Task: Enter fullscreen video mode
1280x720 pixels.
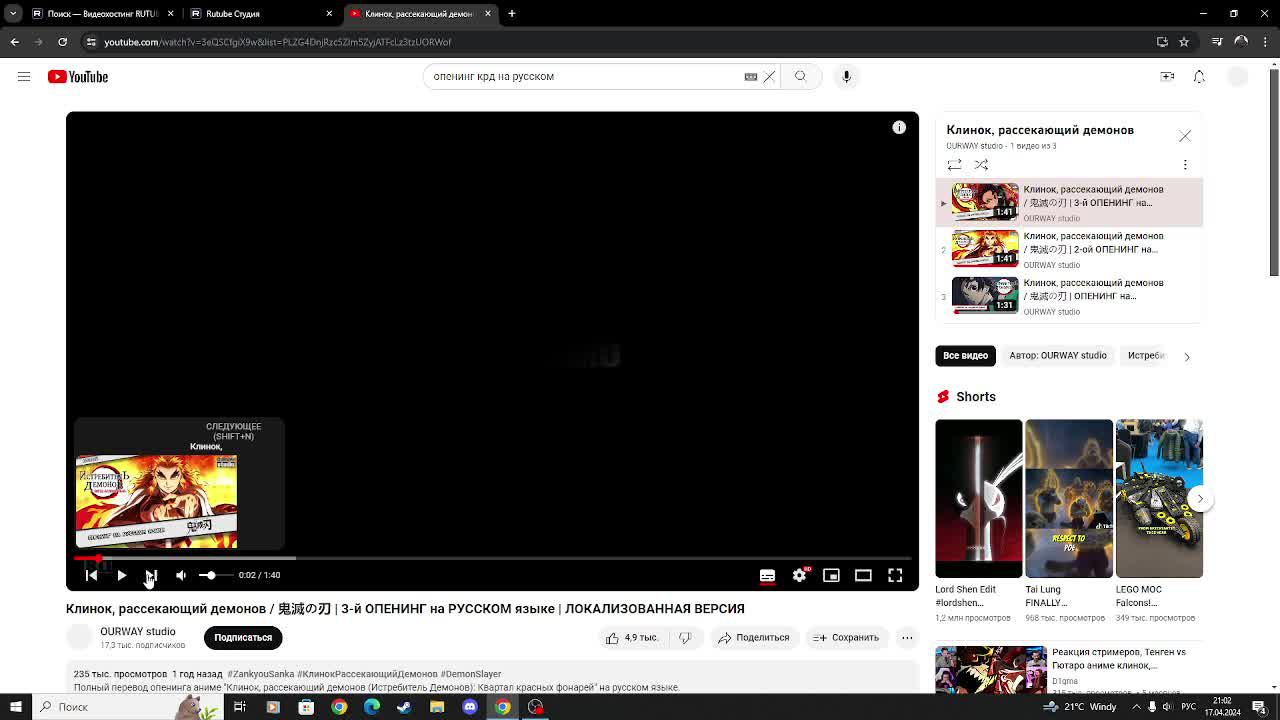Action: pyautogui.click(x=895, y=575)
